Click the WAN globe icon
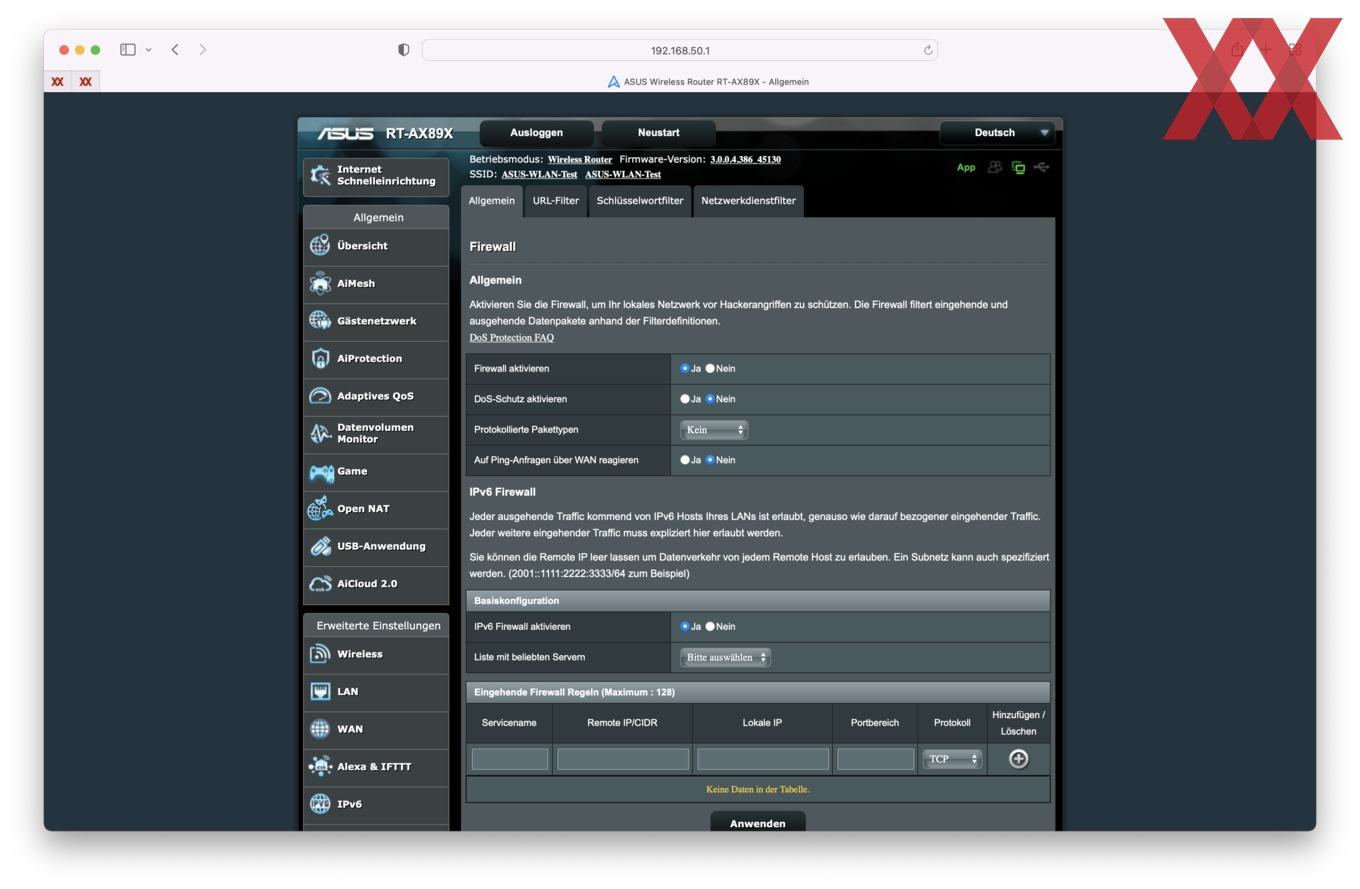 pyautogui.click(x=320, y=729)
